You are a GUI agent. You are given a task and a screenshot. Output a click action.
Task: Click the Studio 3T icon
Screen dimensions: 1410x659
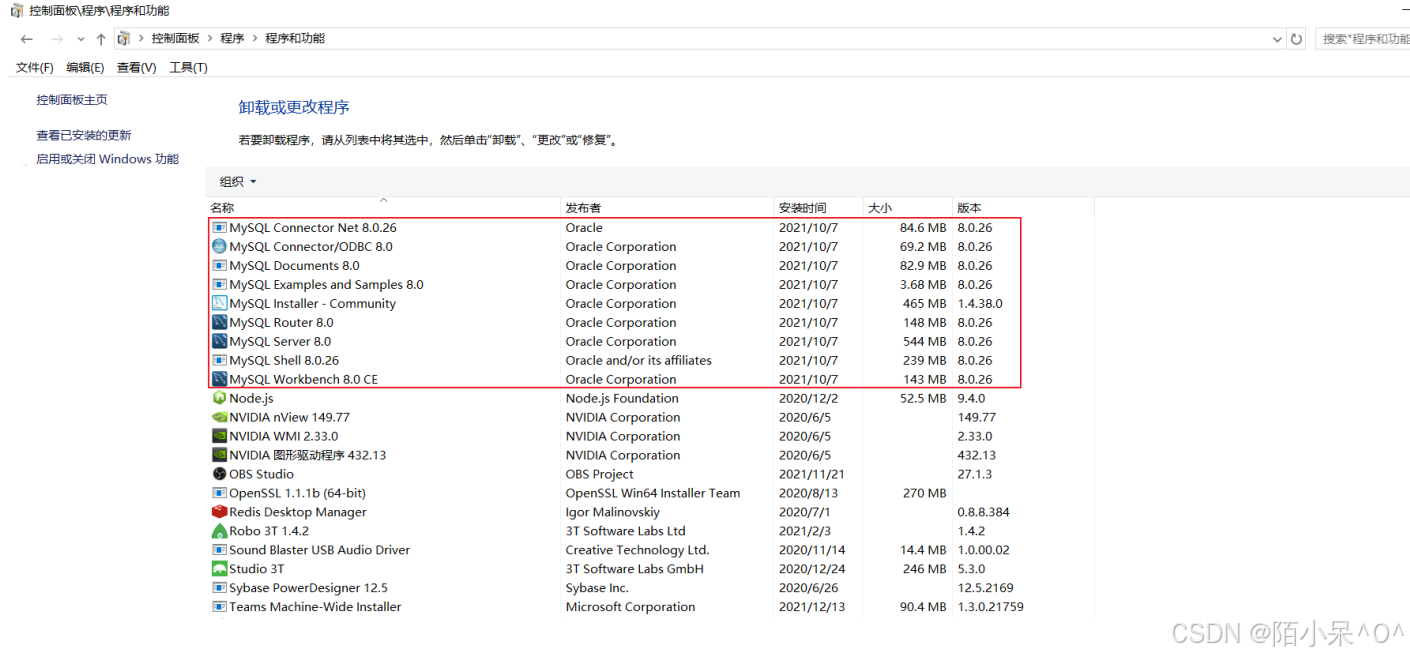pos(220,570)
